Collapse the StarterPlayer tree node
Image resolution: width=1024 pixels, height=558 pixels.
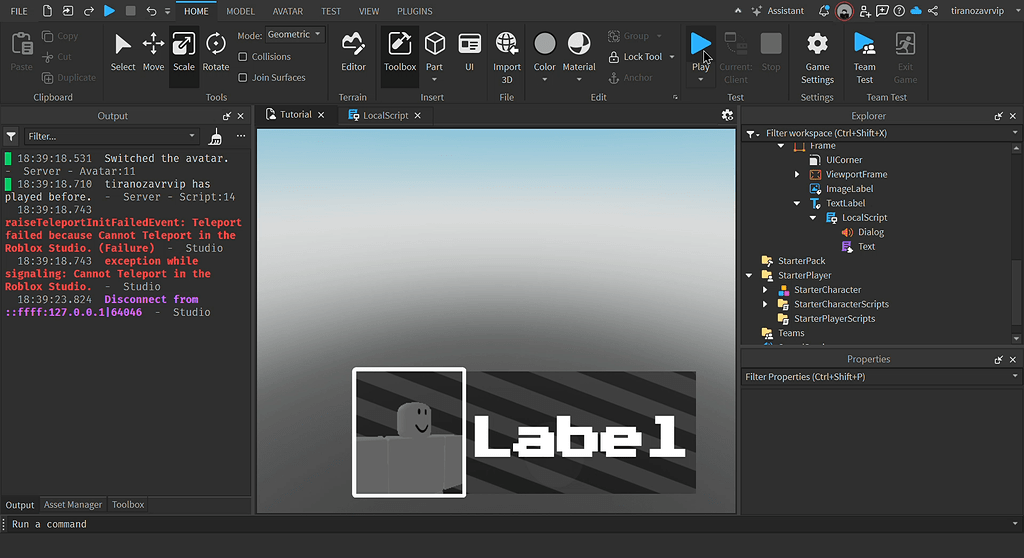[x=749, y=276]
